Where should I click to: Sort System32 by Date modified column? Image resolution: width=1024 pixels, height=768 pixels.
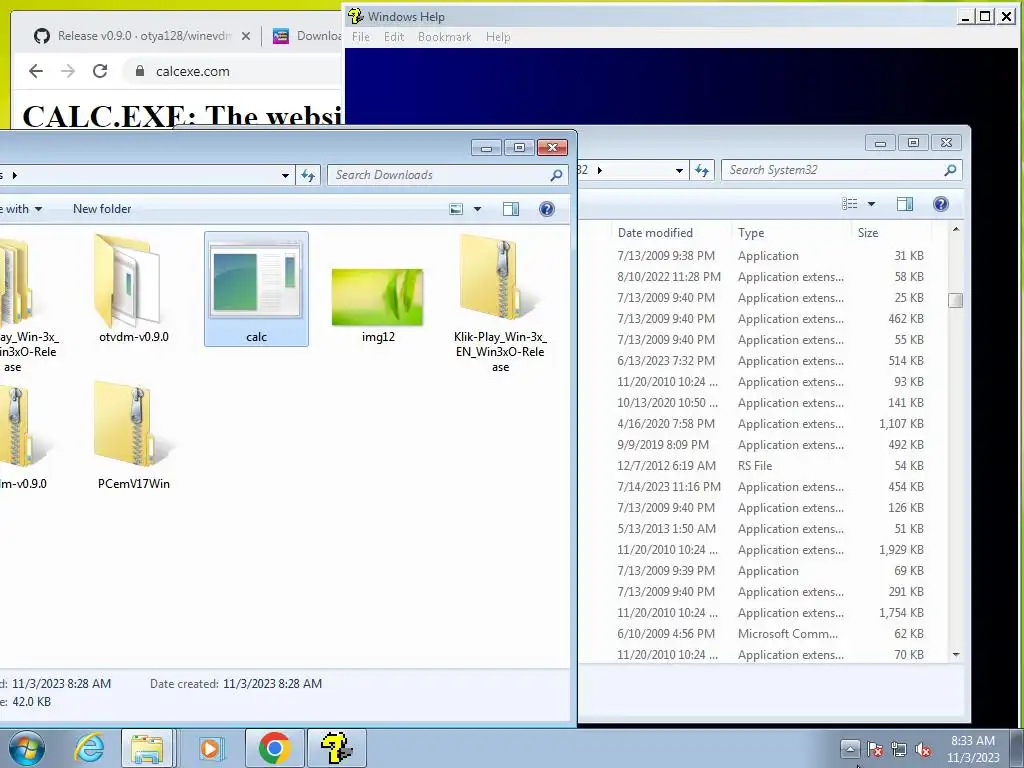point(671,232)
